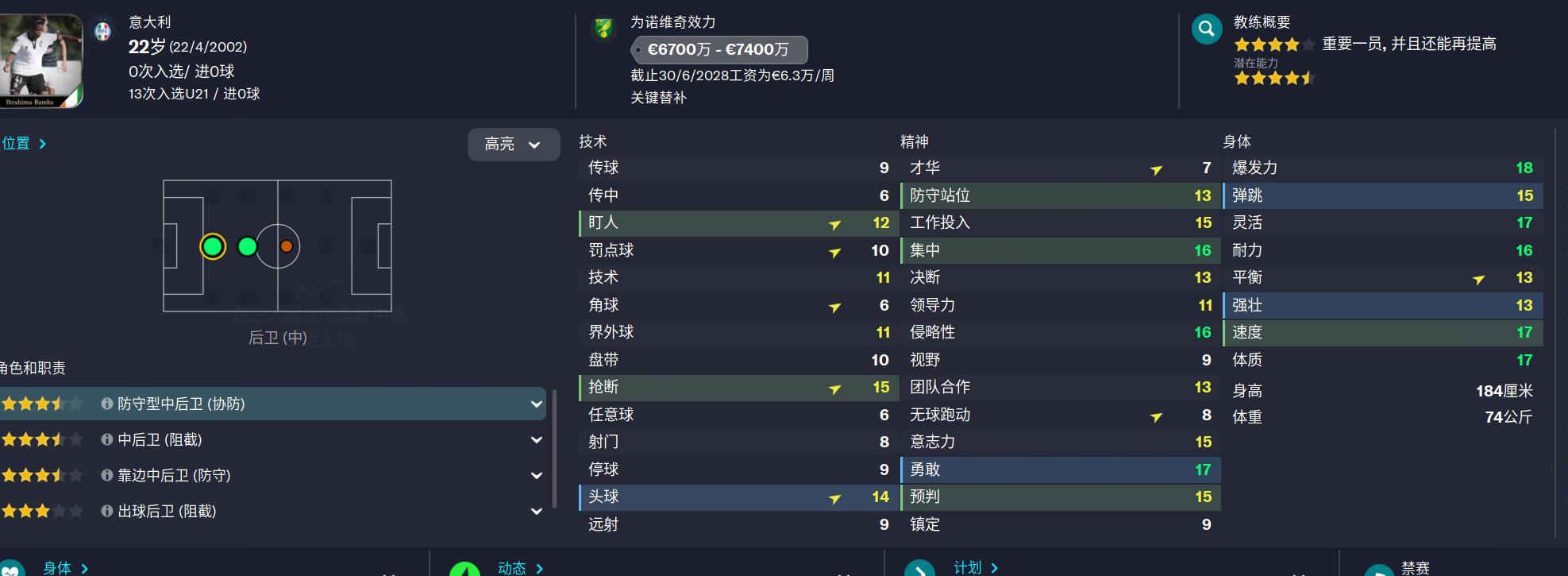
Task: Open the 高亮 highlight dropdown
Action: (x=513, y=144)
